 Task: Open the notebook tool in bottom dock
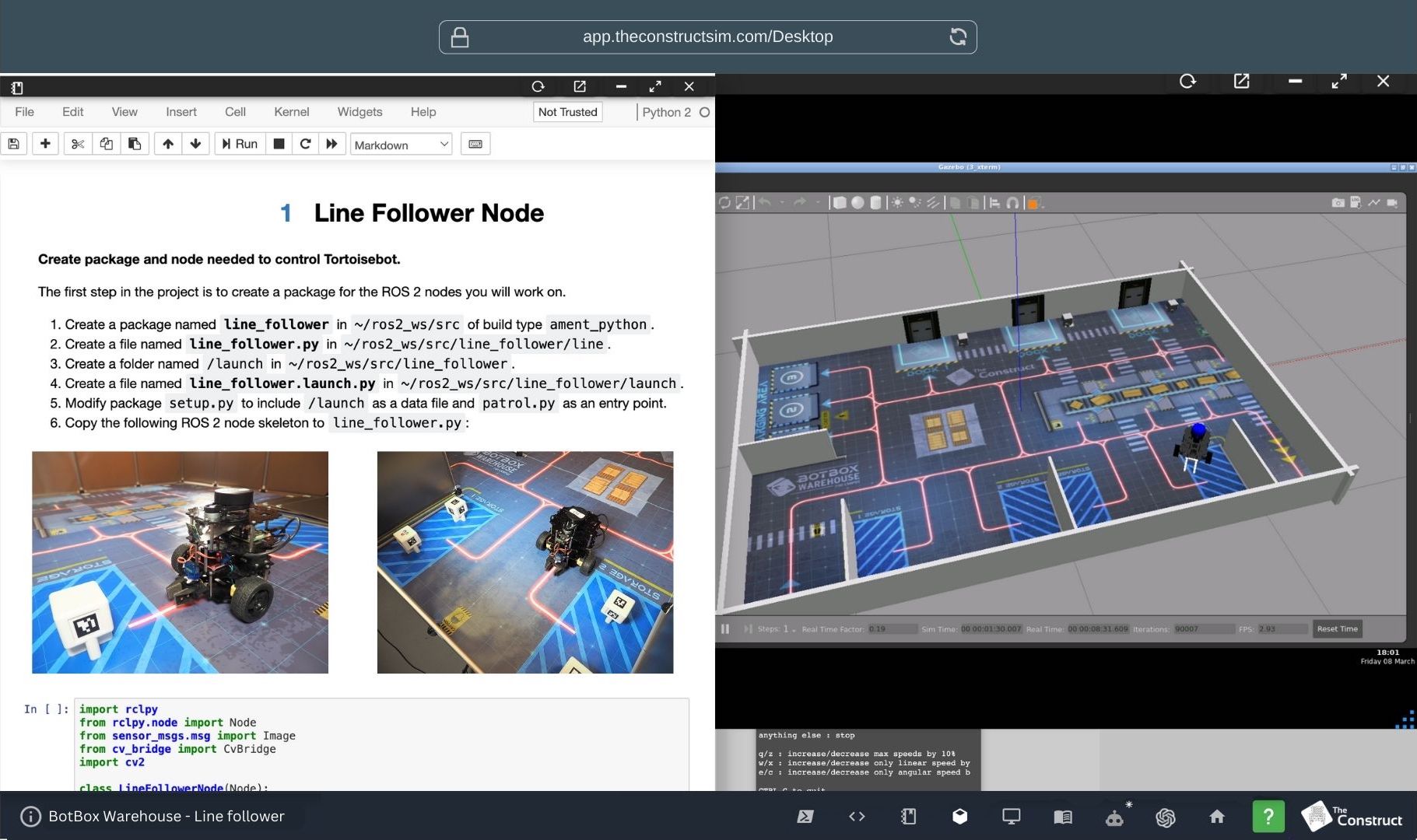click(x=908, y=817)
